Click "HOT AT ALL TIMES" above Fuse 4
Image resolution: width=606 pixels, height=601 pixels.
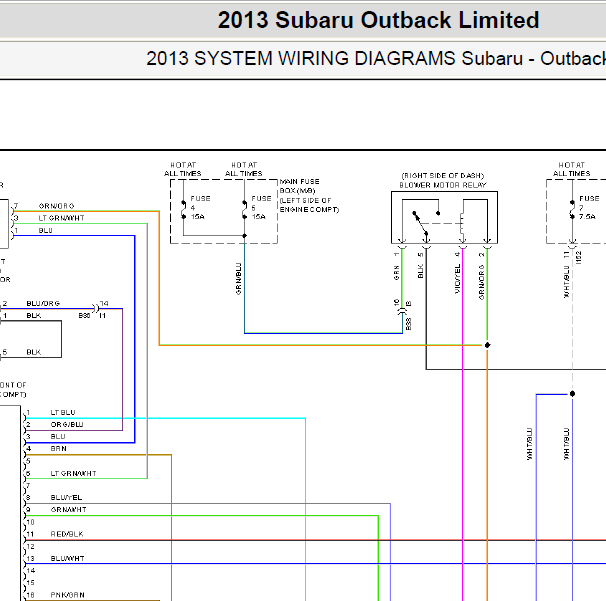click(183, 169)
